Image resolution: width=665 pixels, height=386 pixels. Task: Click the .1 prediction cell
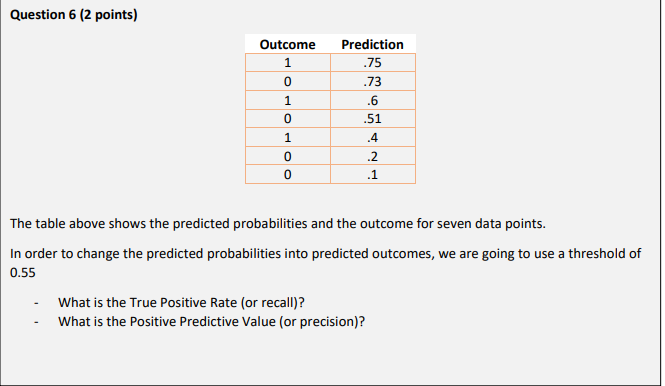point(373,174)
